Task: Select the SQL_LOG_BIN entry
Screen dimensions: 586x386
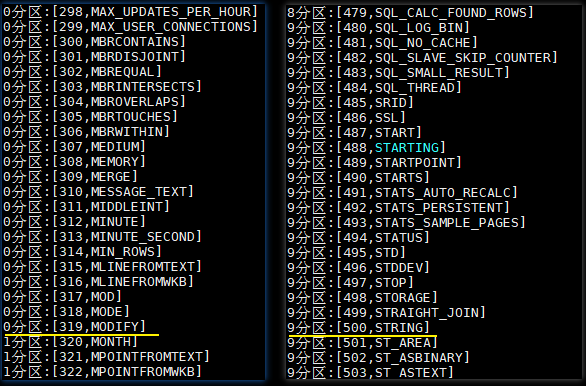Action: pos(378,28)
